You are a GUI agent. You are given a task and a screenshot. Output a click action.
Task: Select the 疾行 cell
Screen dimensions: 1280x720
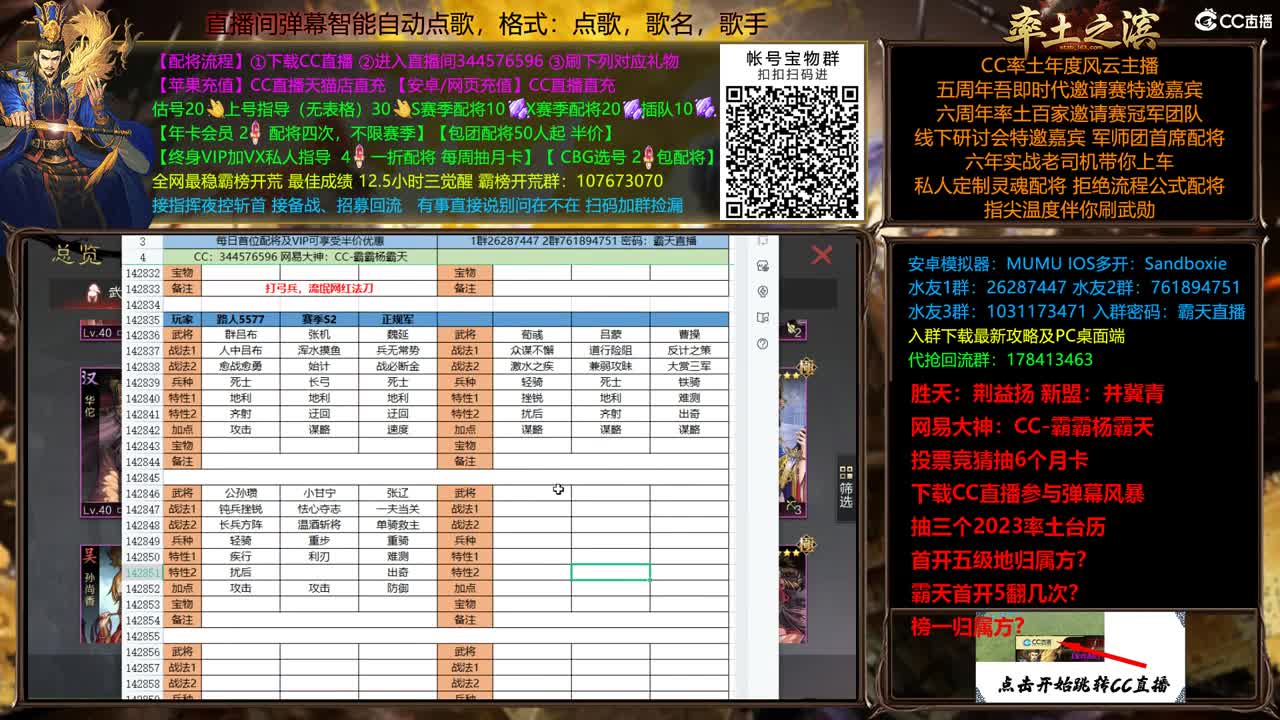240,556
